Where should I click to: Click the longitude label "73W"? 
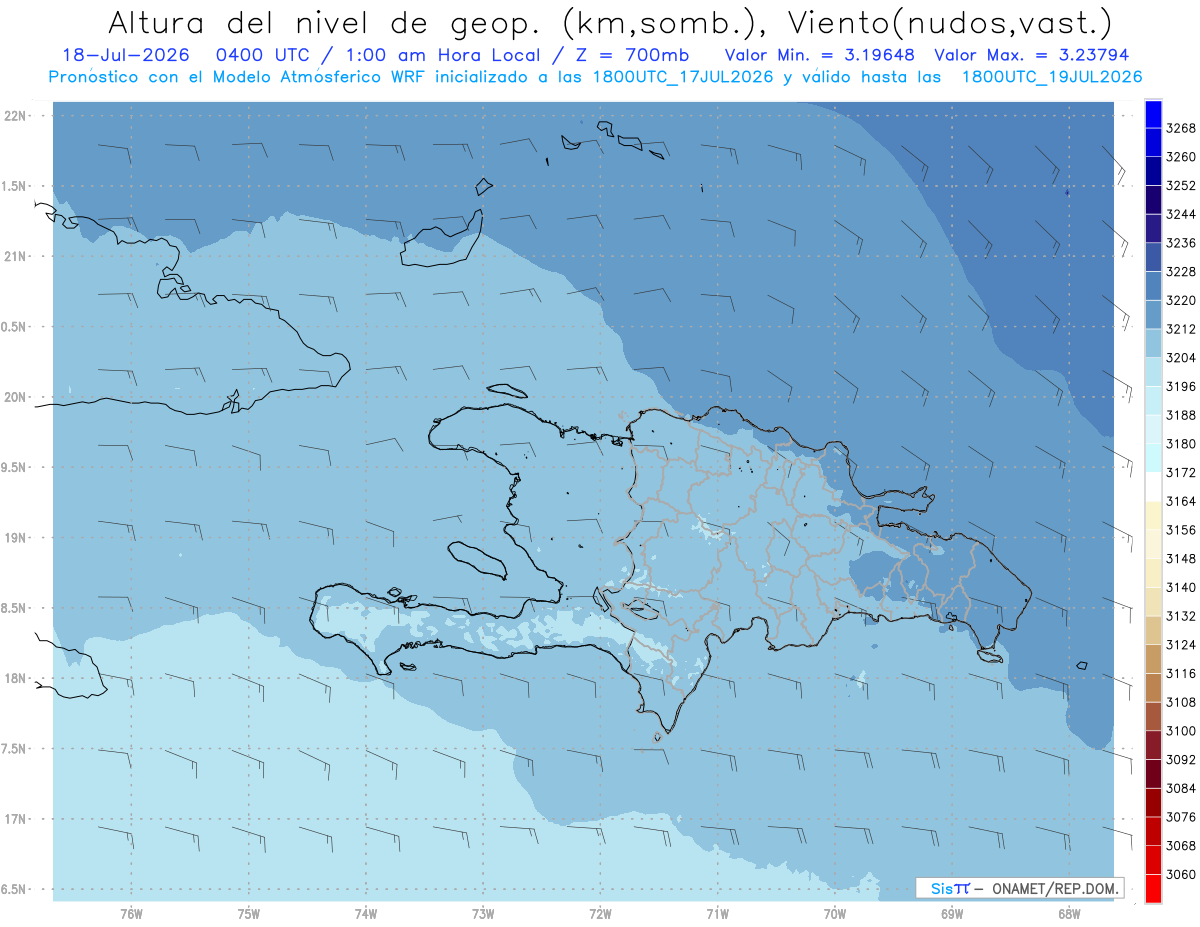483,913
